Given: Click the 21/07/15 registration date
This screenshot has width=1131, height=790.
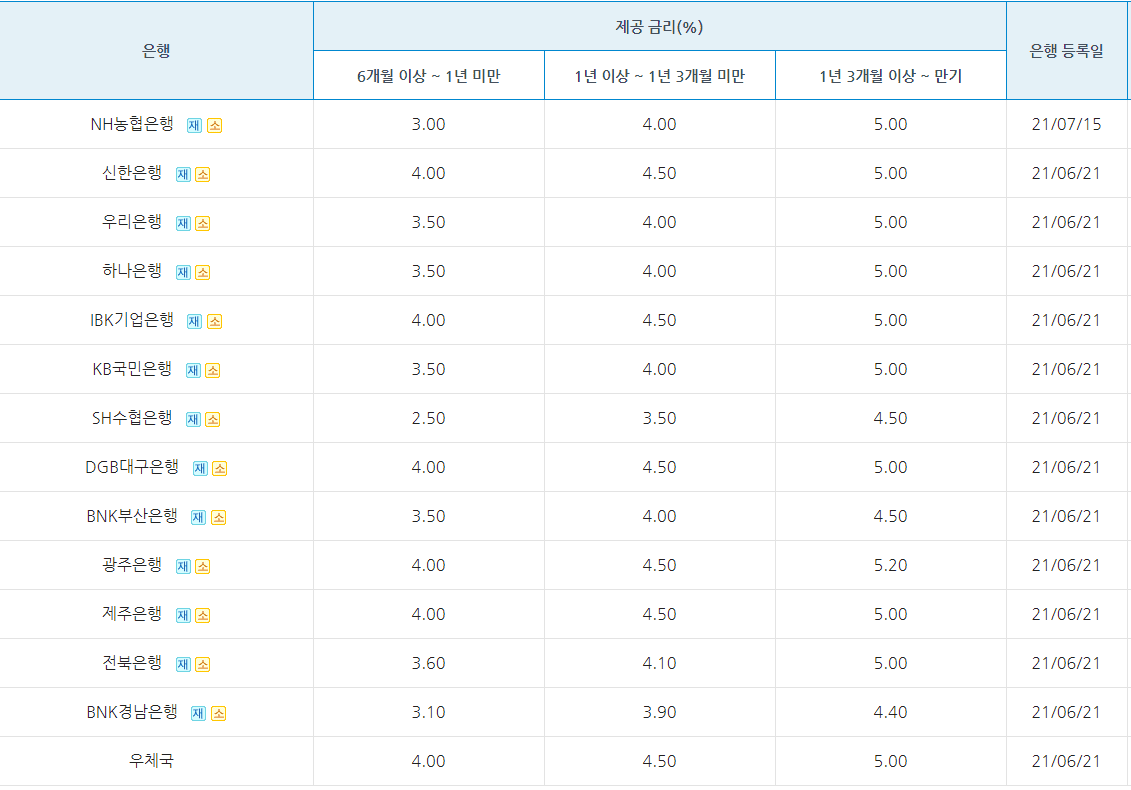Looking at the screenshot, I should (x=1067, y=124).
